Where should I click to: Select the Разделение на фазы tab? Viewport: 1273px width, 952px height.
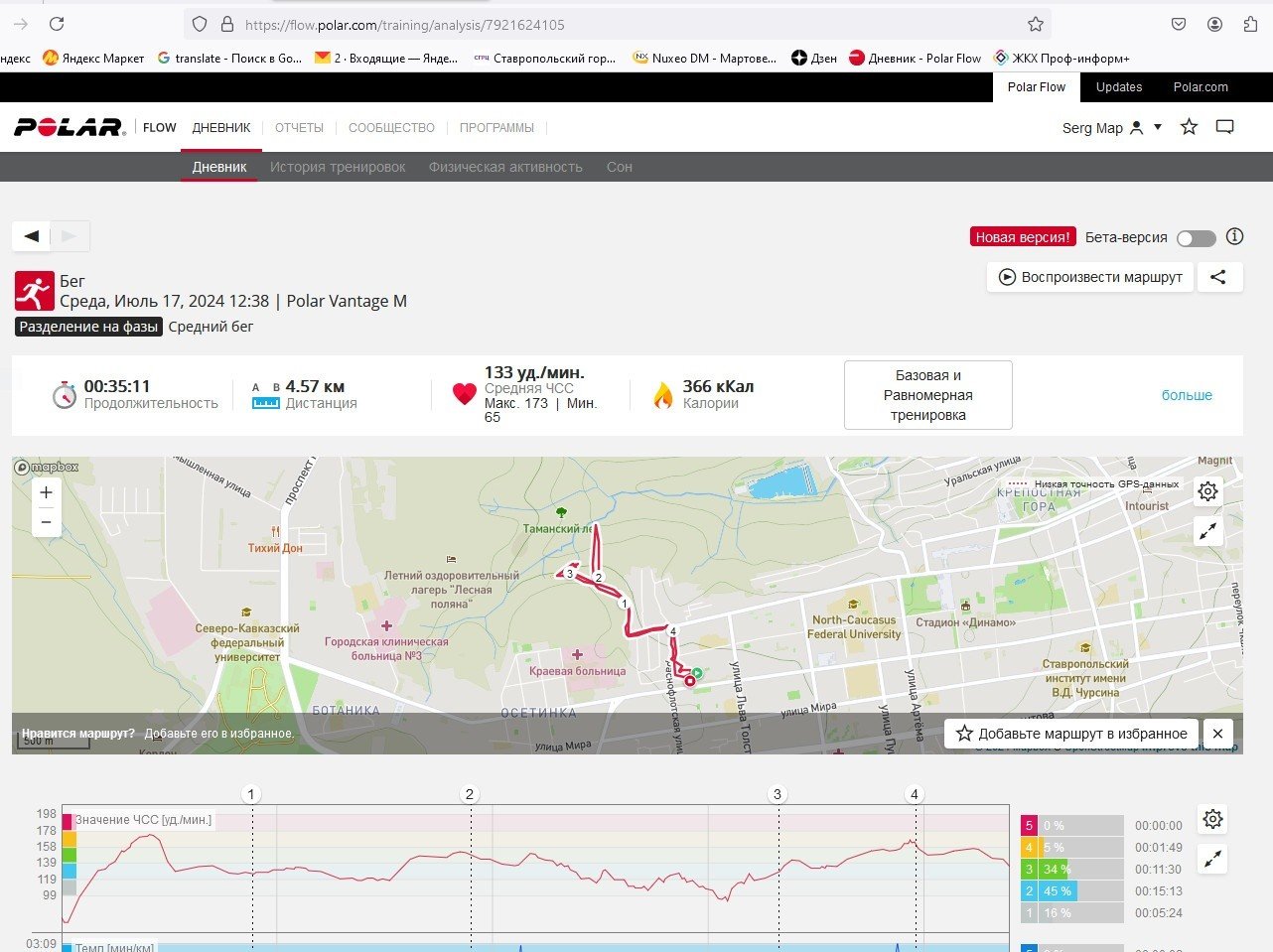point(89,327)
